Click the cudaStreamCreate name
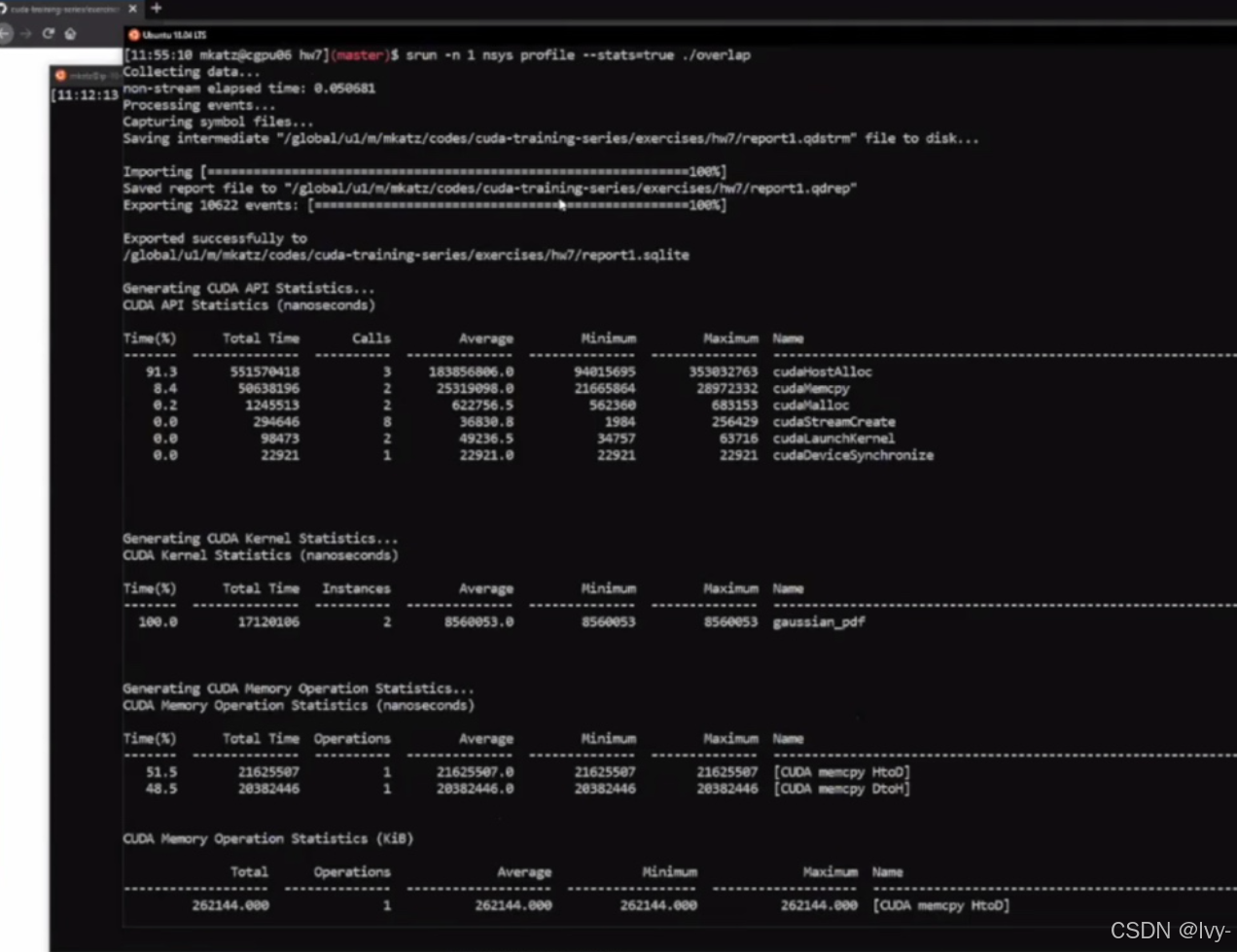 pos(834,422)
